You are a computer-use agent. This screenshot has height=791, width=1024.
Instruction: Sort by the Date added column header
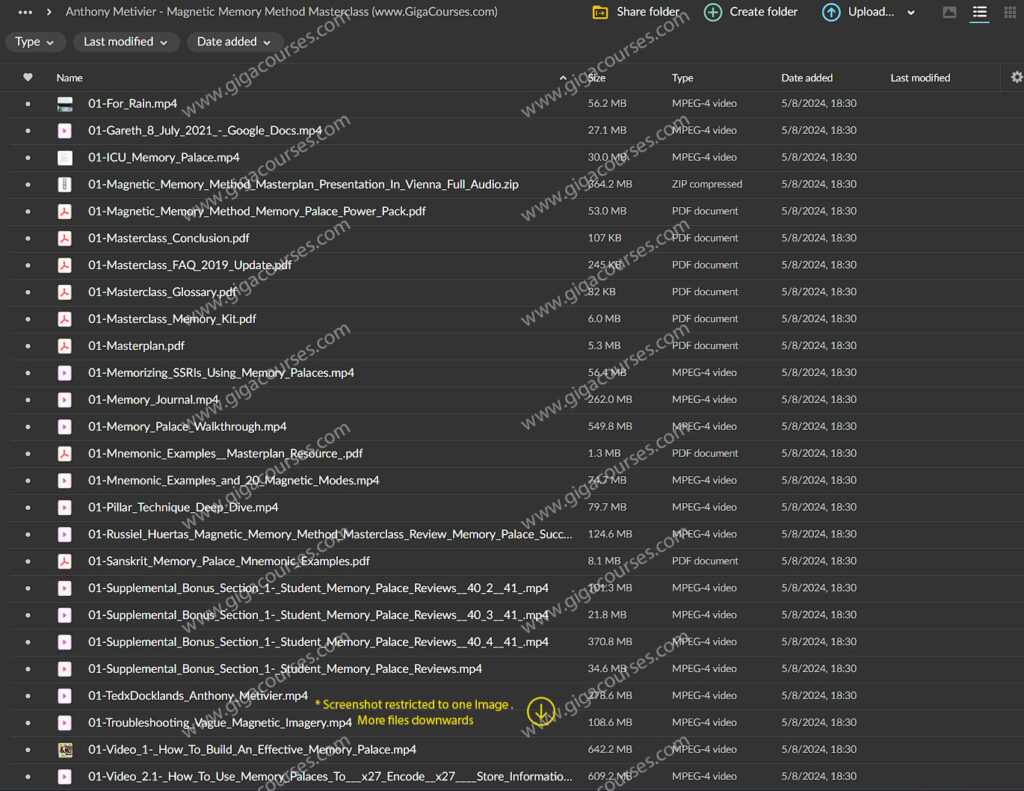[807, 78]
